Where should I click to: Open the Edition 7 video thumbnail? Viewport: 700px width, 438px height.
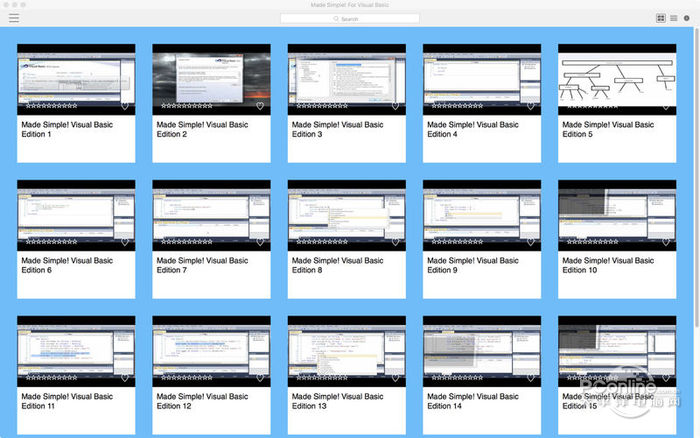tap(211, 214)
